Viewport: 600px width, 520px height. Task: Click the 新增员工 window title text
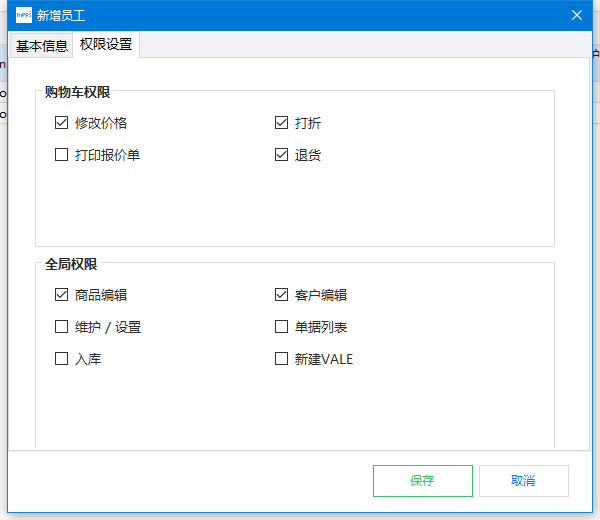pos(60,15)
